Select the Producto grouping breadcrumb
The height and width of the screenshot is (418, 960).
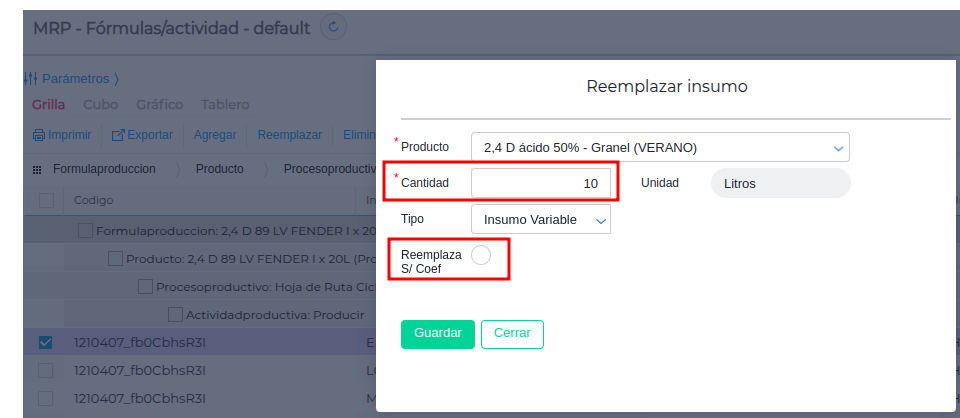click(220, 169)
